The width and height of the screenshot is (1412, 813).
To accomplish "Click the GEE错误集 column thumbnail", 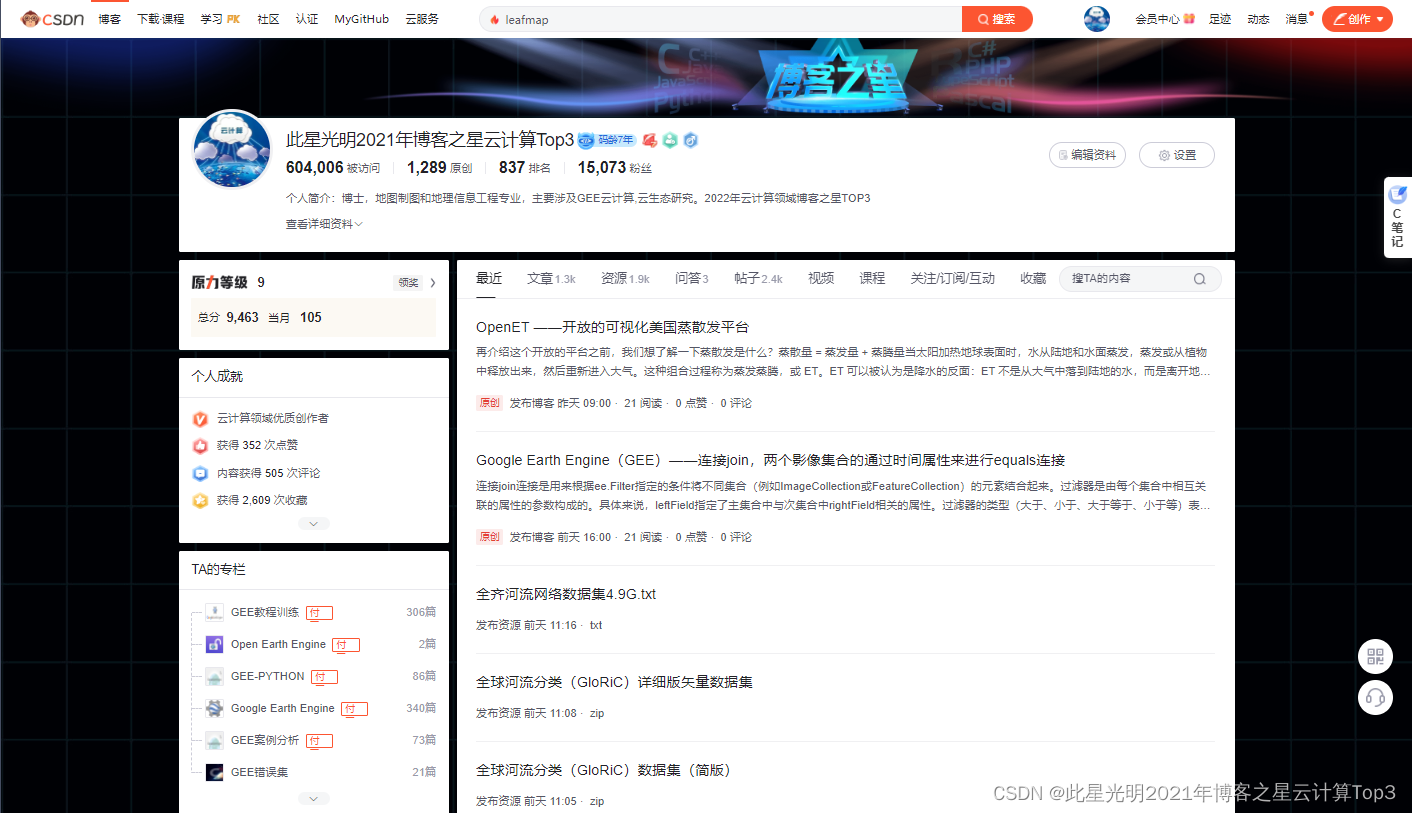I will (x=214, y=772).
